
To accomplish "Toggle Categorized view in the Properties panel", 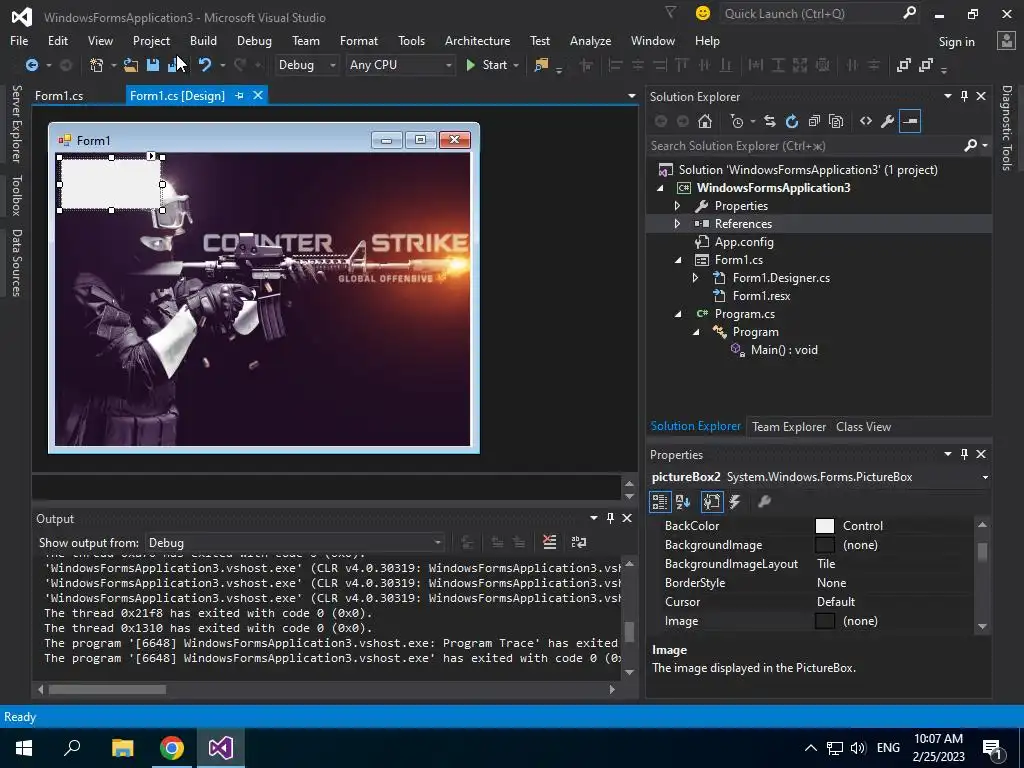I will click(x=660, y=502).
